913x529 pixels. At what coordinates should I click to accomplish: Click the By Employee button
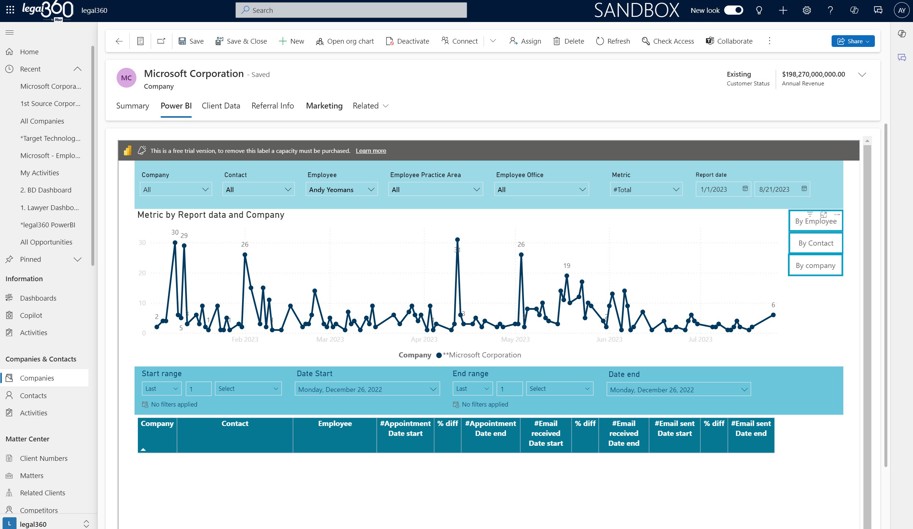[815, 221]
